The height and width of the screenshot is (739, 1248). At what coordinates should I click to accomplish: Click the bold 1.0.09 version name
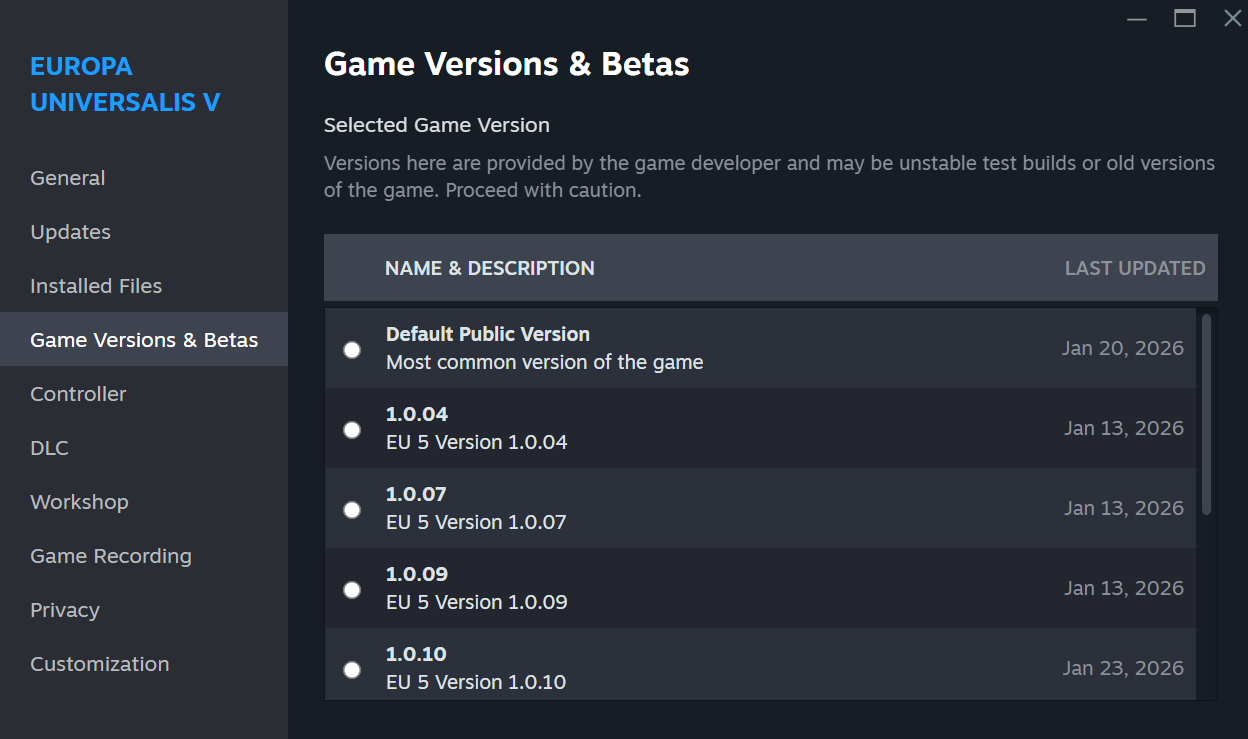417,574
